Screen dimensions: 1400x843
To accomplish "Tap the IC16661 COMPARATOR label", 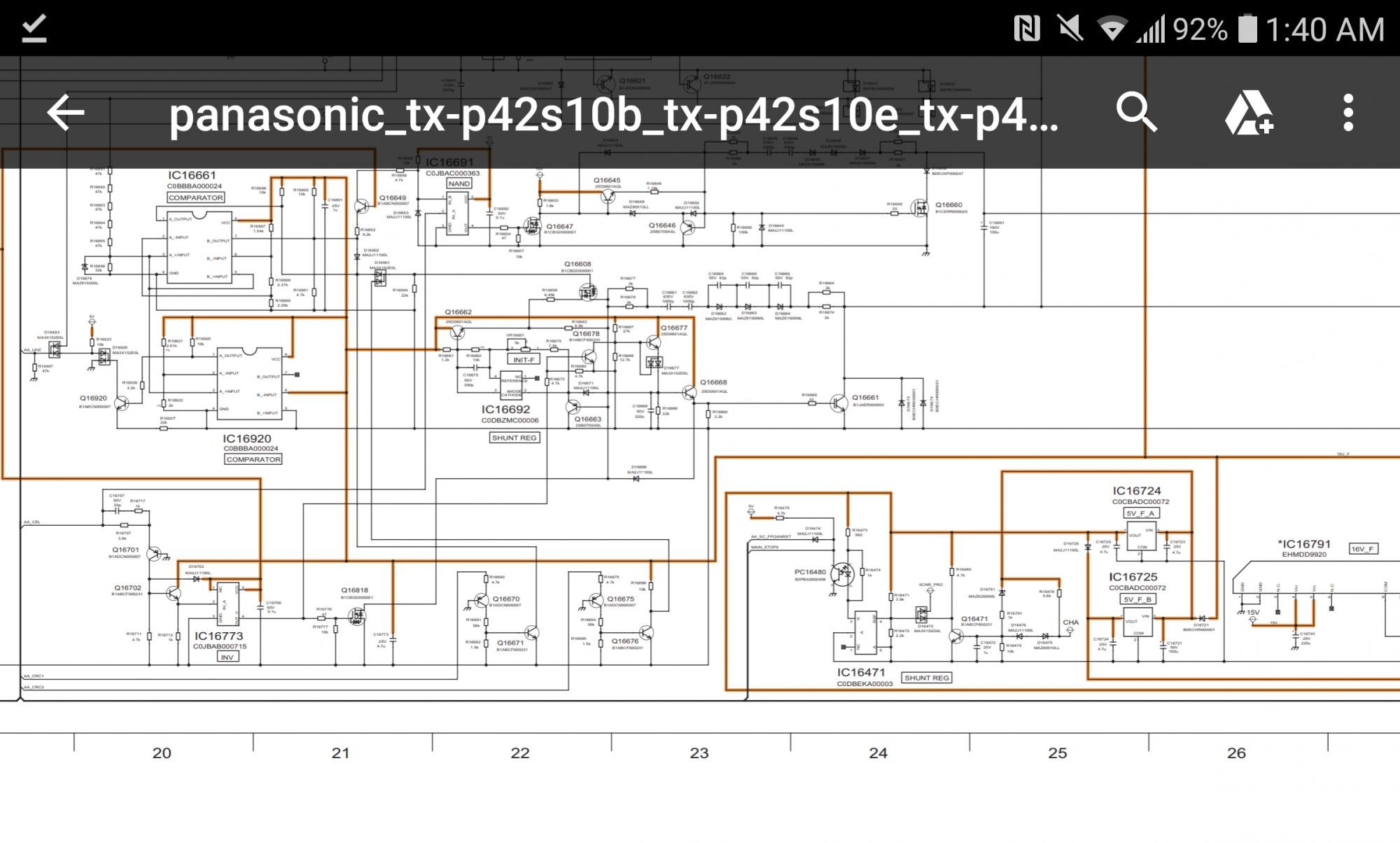I will [196, 197].
